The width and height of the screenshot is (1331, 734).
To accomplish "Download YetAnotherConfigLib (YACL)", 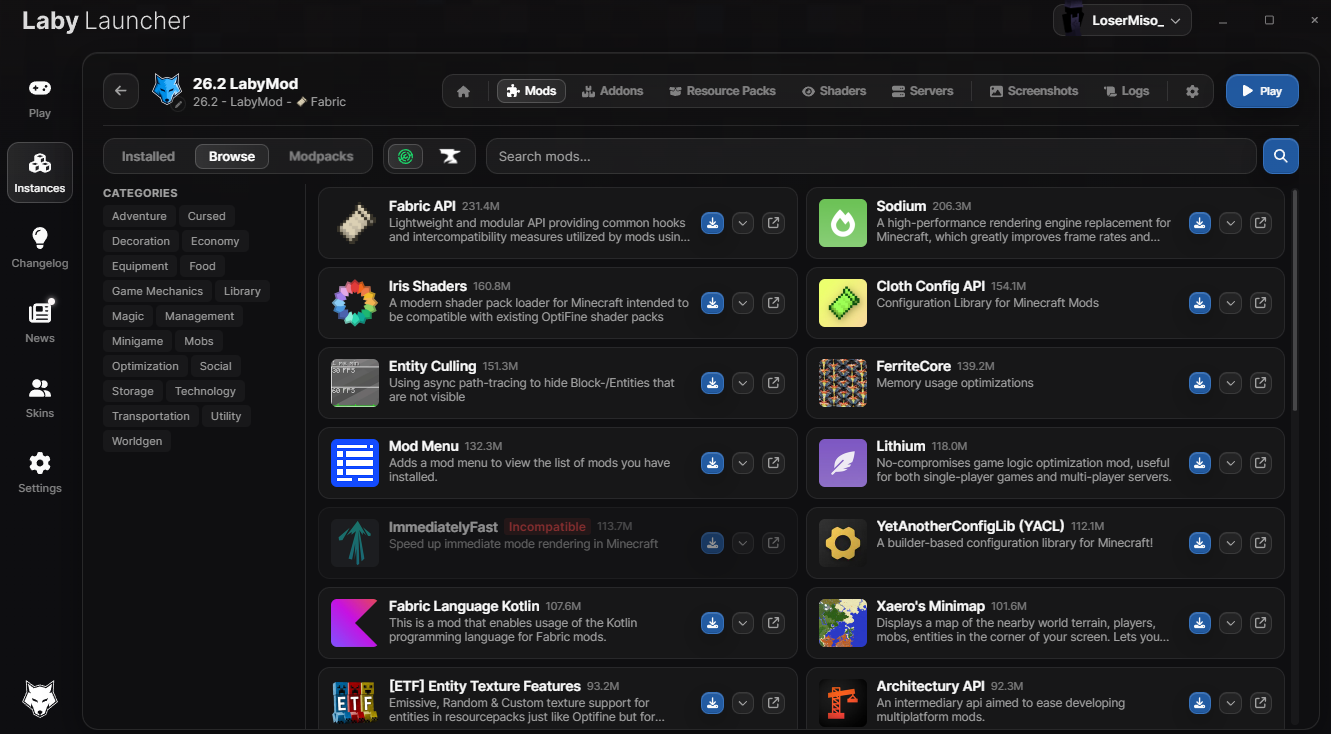I will point(1200,543).
